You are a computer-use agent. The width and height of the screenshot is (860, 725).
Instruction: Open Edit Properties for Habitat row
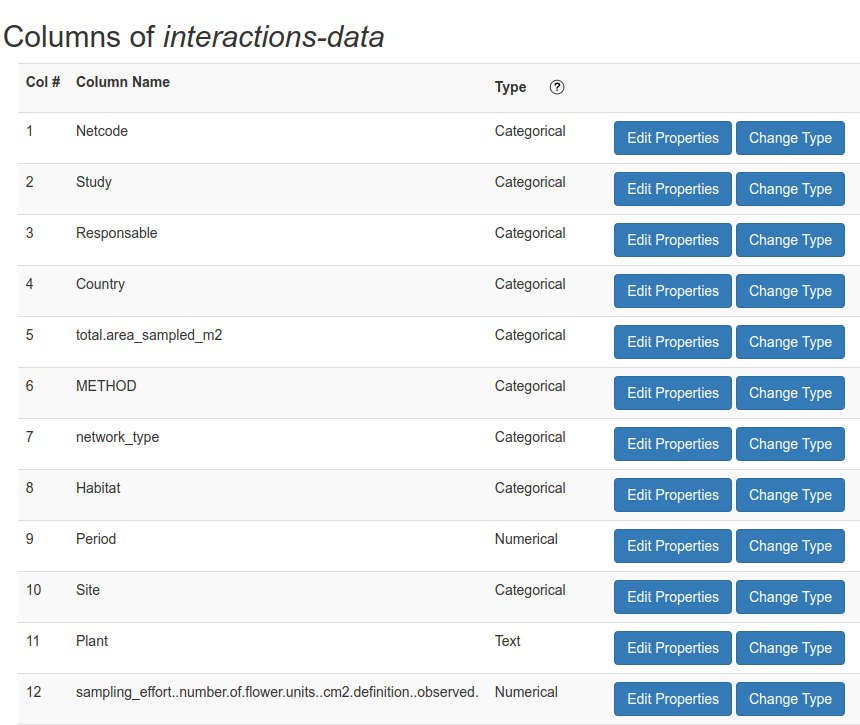(x=672, y=495)
